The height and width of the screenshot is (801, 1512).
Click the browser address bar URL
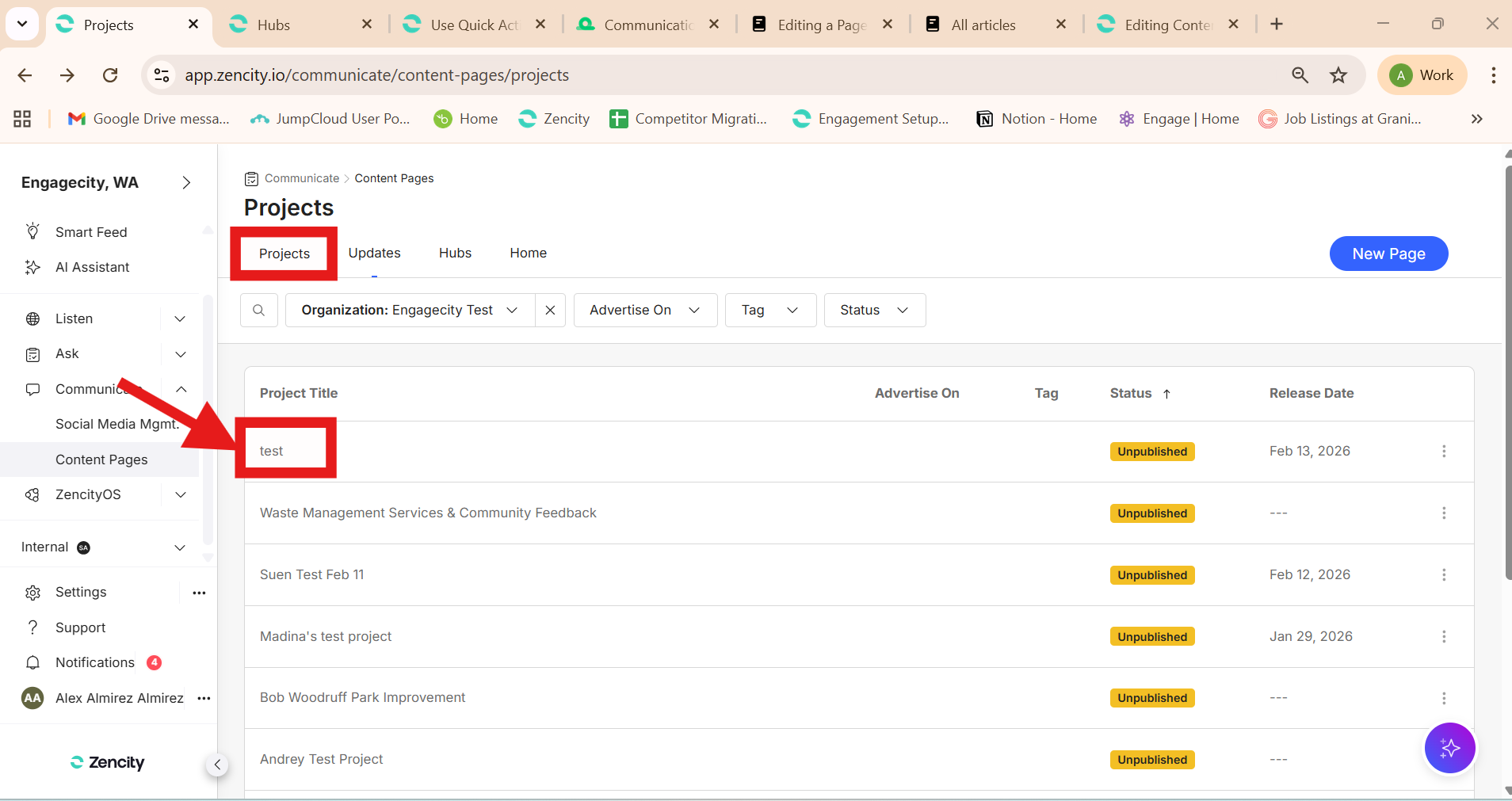point(376,75)
